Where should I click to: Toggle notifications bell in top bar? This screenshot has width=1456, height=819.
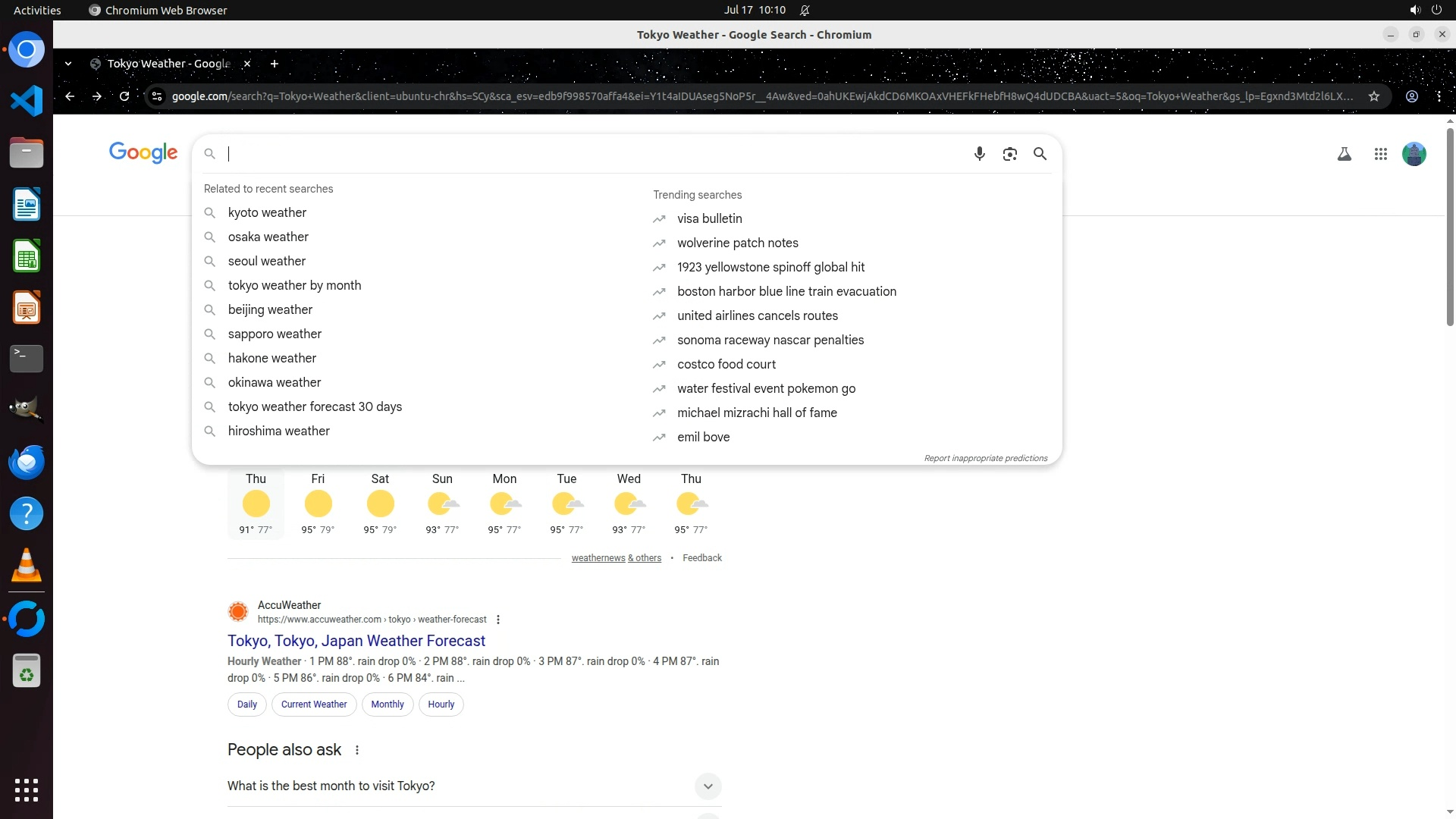805,10
